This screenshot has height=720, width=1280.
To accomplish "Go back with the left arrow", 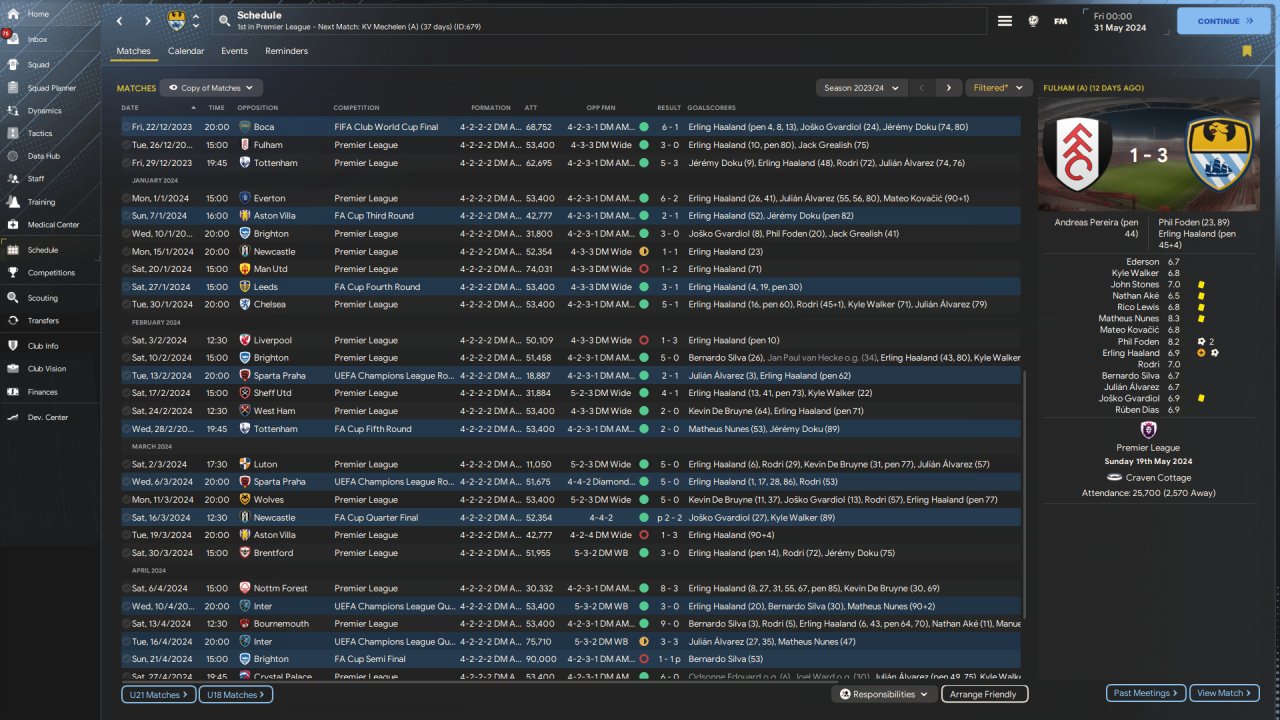I will point(120,20).
